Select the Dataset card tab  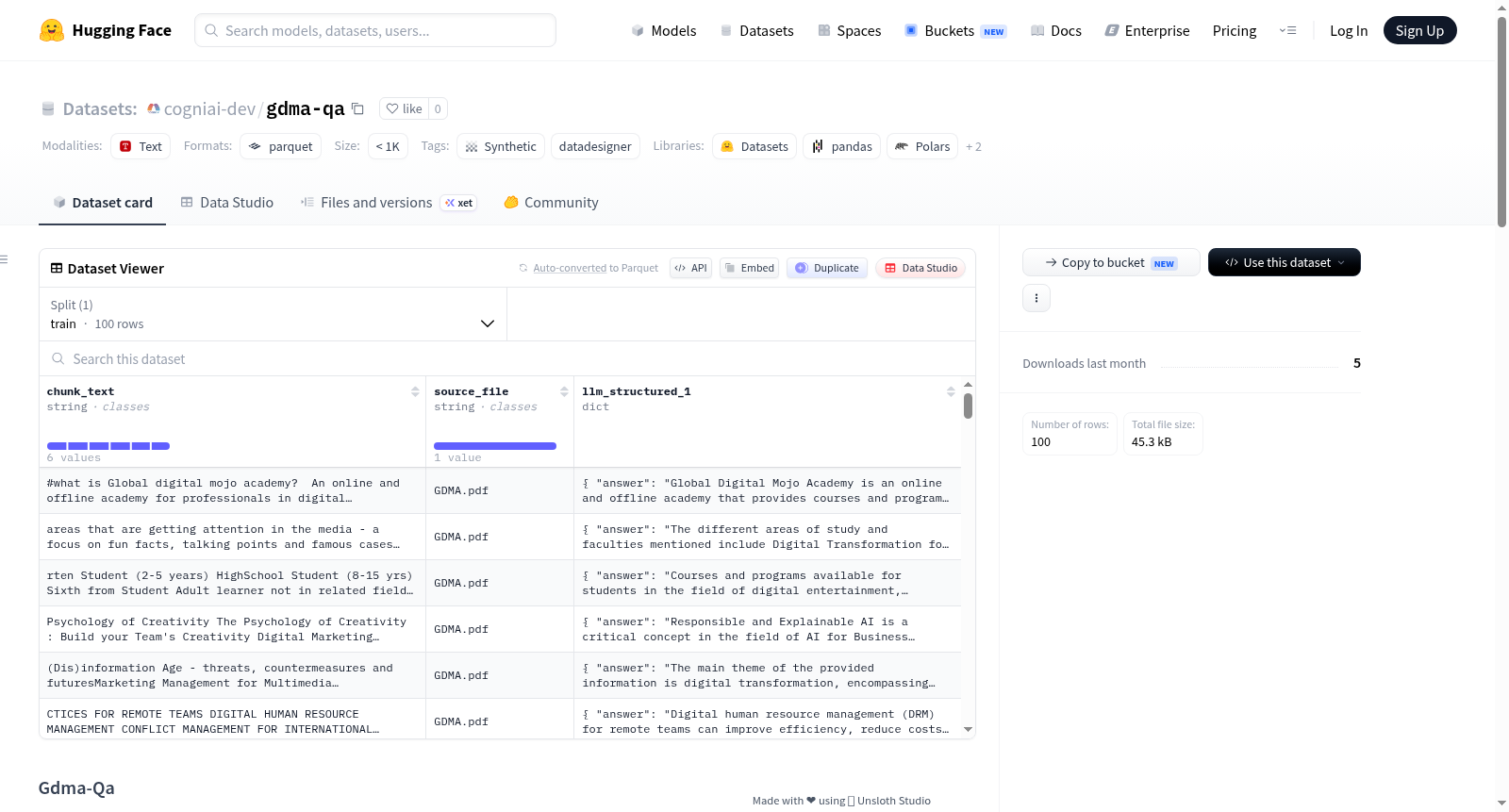tap(103, 203)
